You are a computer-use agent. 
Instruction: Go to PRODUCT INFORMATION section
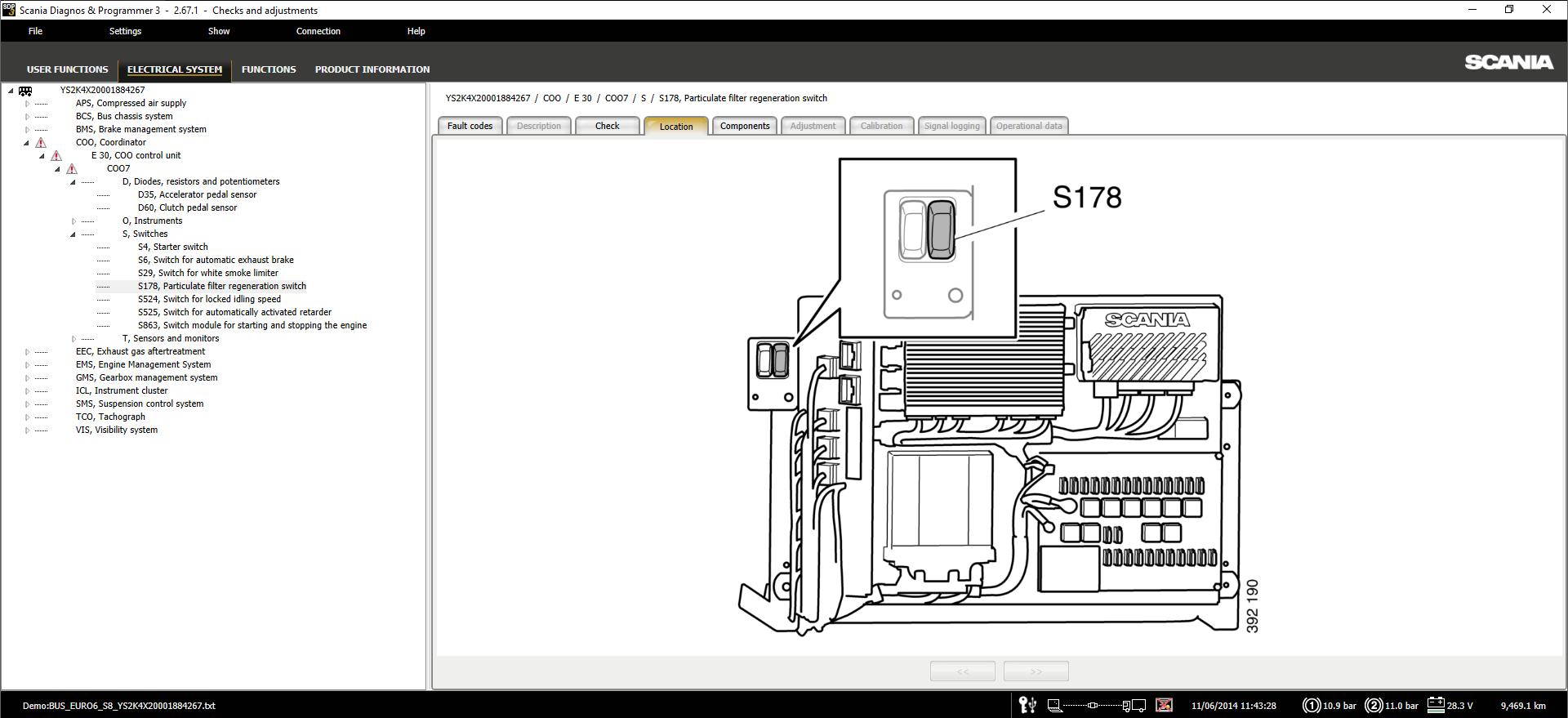coord(372,69)
